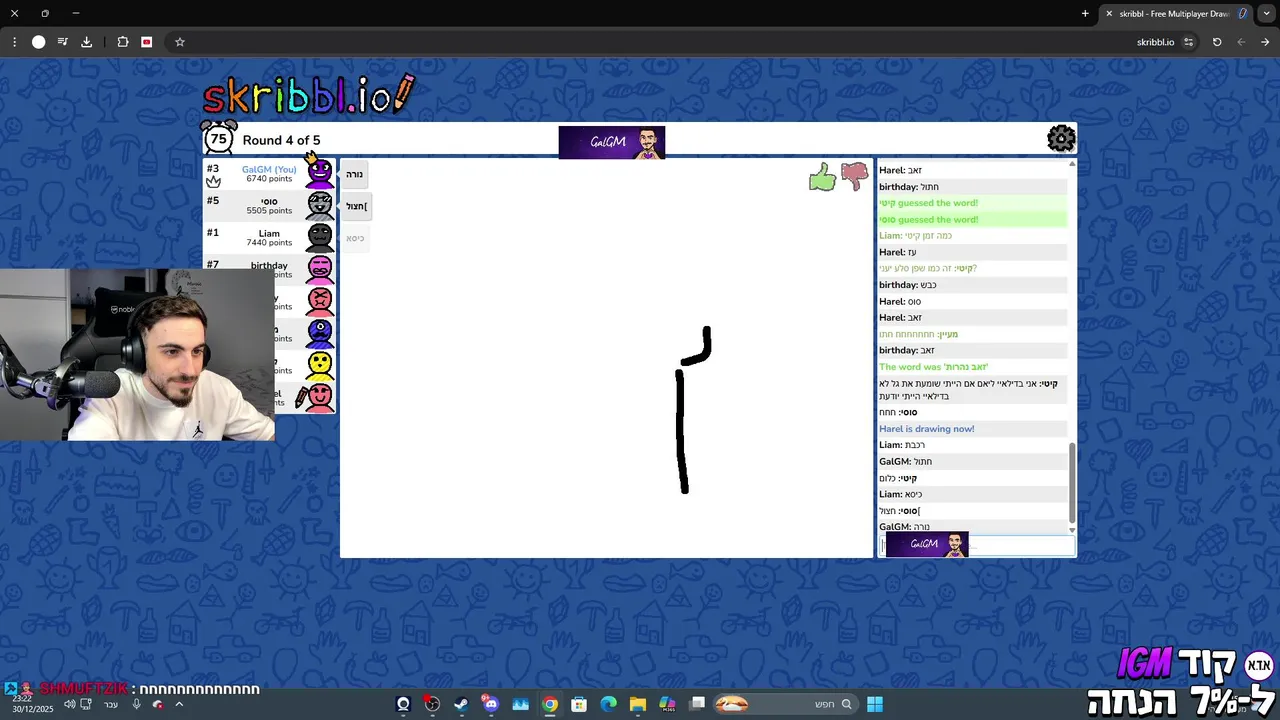Open Microsoft Store from taskbar
This screenshot has height=720, width=1280.
[579, 704]
